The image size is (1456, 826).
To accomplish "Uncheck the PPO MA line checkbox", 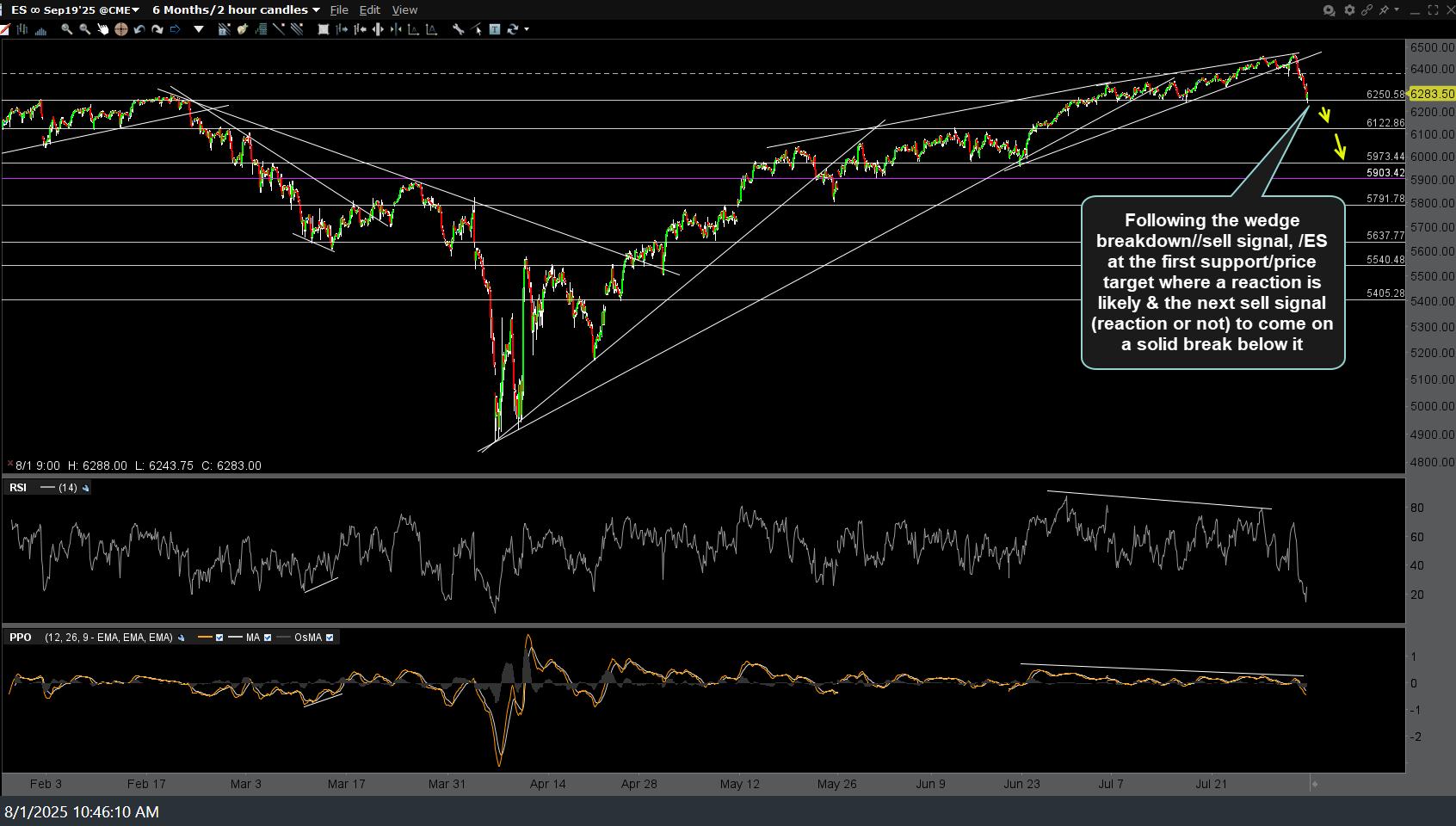I will [x=268, y=638].
